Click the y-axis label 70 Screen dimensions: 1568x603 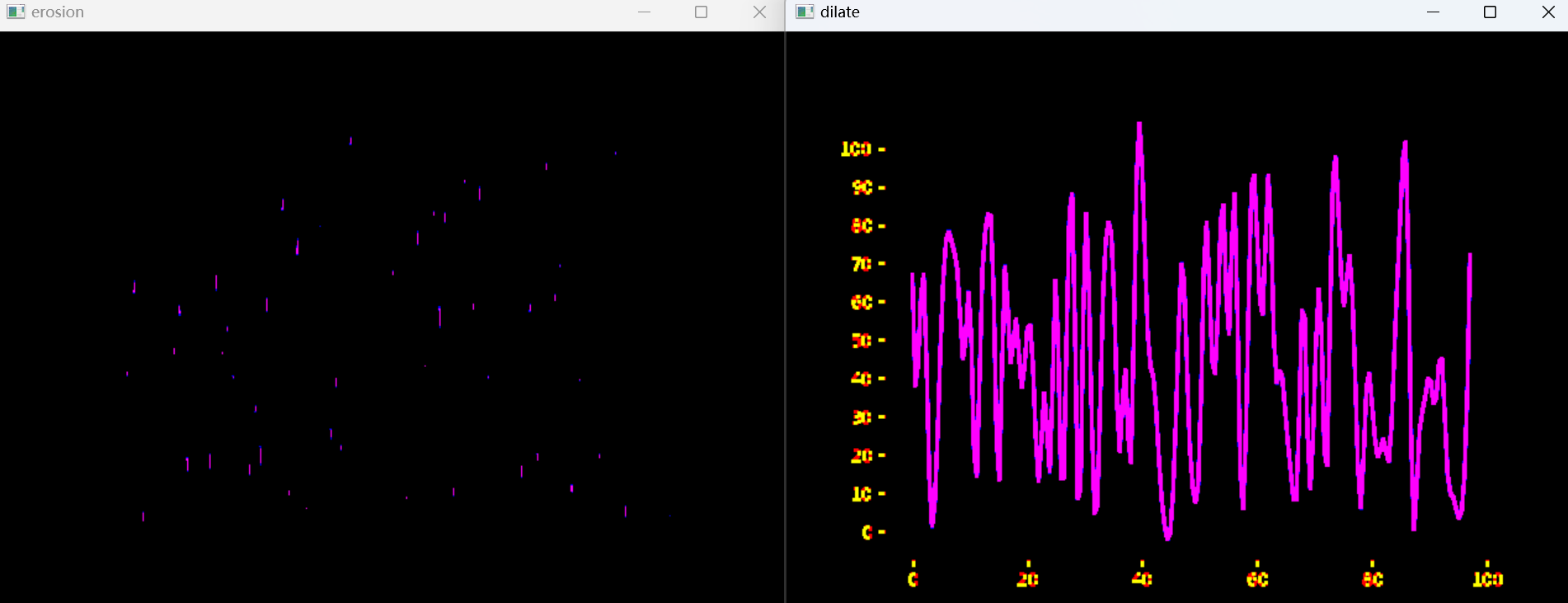click(861, 264)
